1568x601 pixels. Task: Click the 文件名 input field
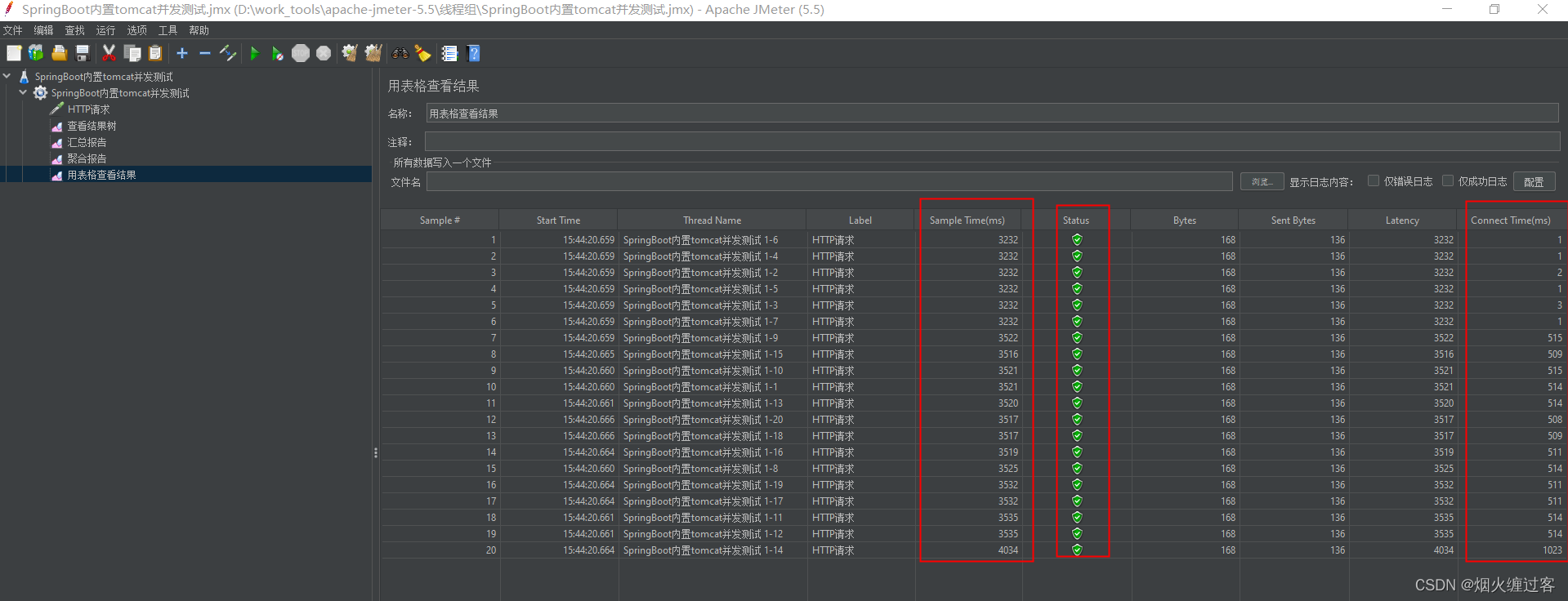tap(829, 181)
